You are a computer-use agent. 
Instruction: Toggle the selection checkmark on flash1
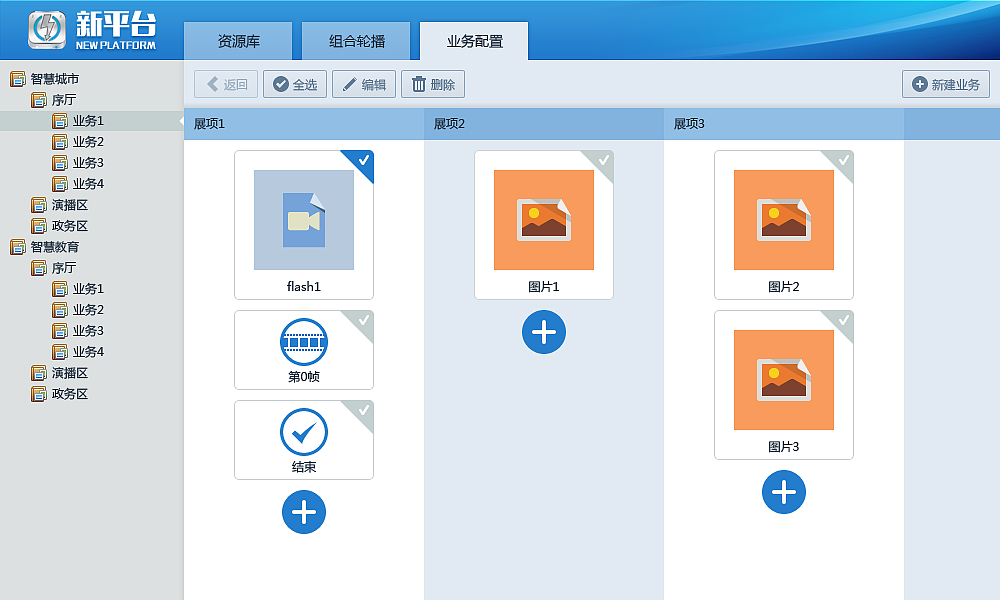pyautogui.click(x=364, y=158)
